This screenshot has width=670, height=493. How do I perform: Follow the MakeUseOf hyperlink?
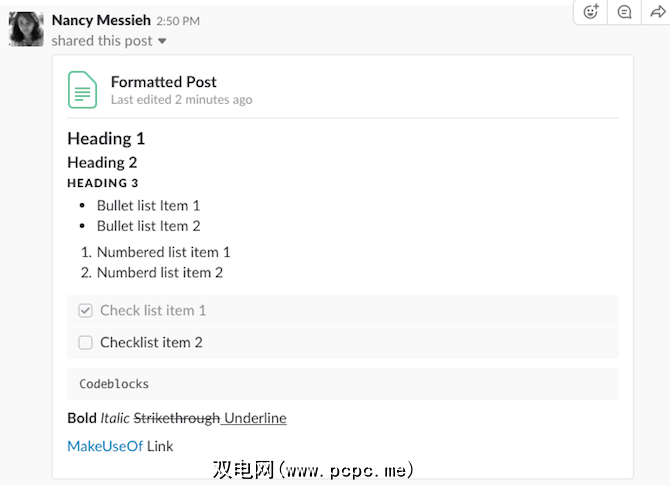[x=105, y=446]
